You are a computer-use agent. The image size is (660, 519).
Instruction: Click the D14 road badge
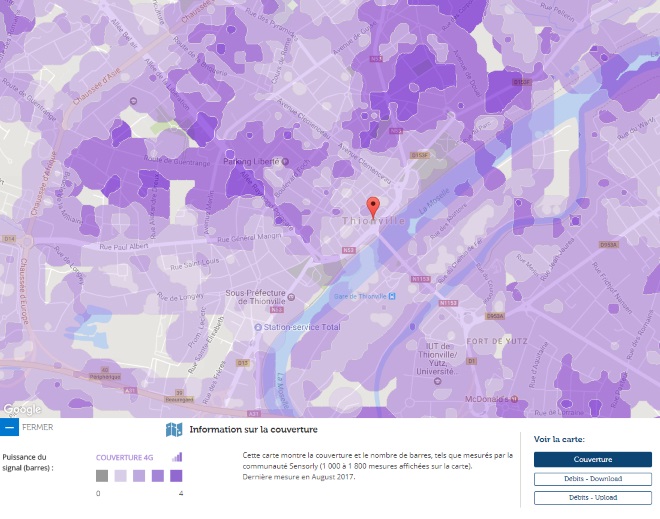(x=9, y=239)
